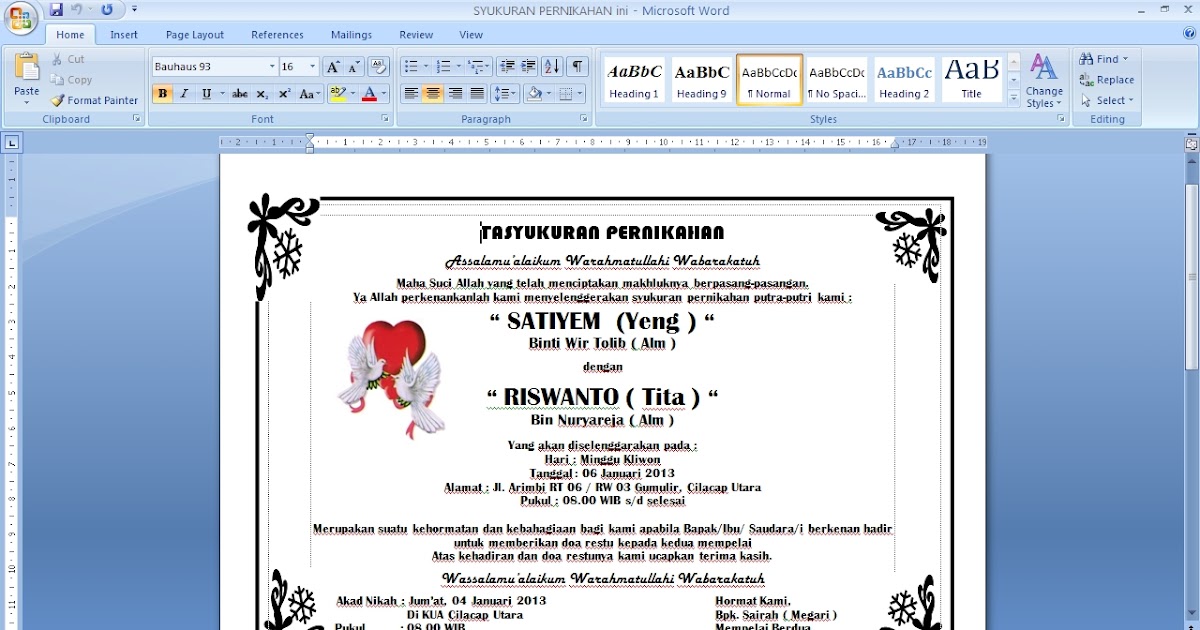Open the Font dialog launcher
Image resolution: width=1200 pixels, height=630 pixels.
385,119
